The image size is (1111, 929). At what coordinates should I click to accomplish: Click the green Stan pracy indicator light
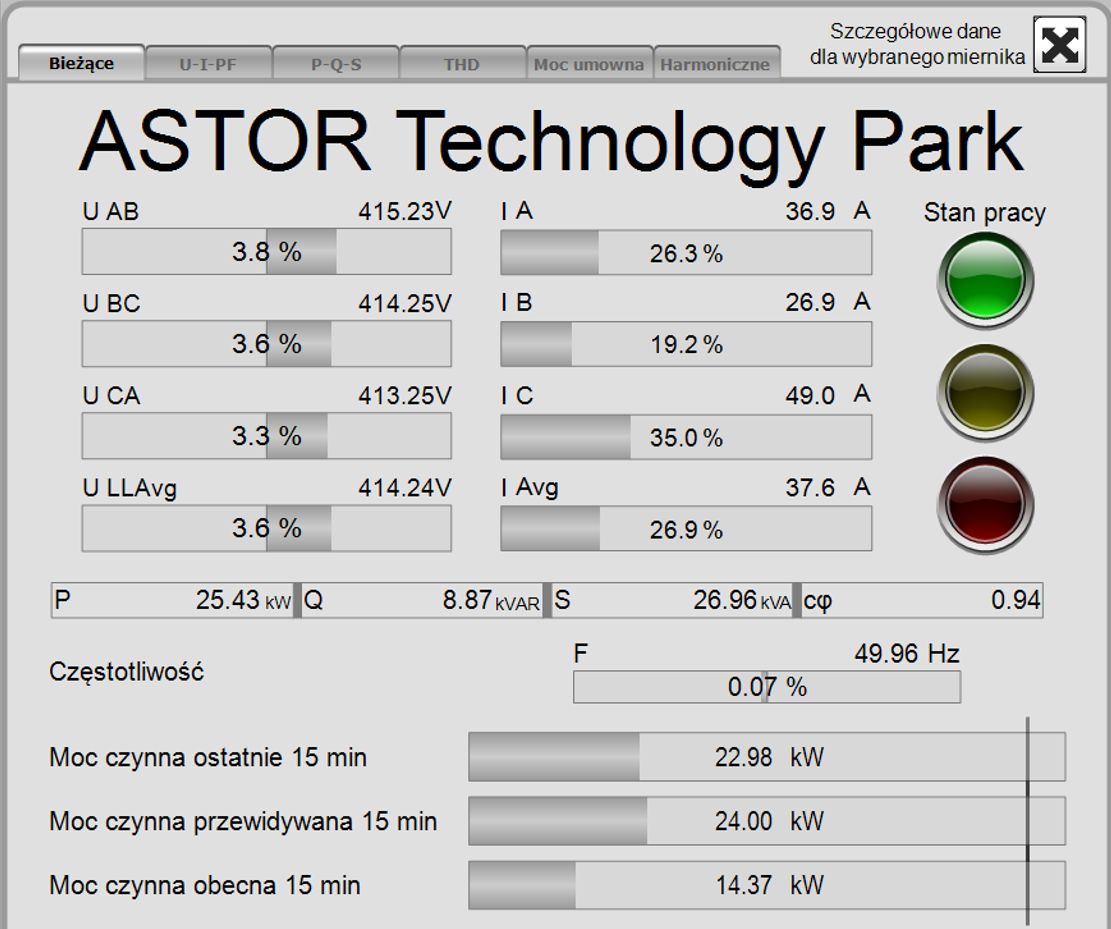click(985, 281)
